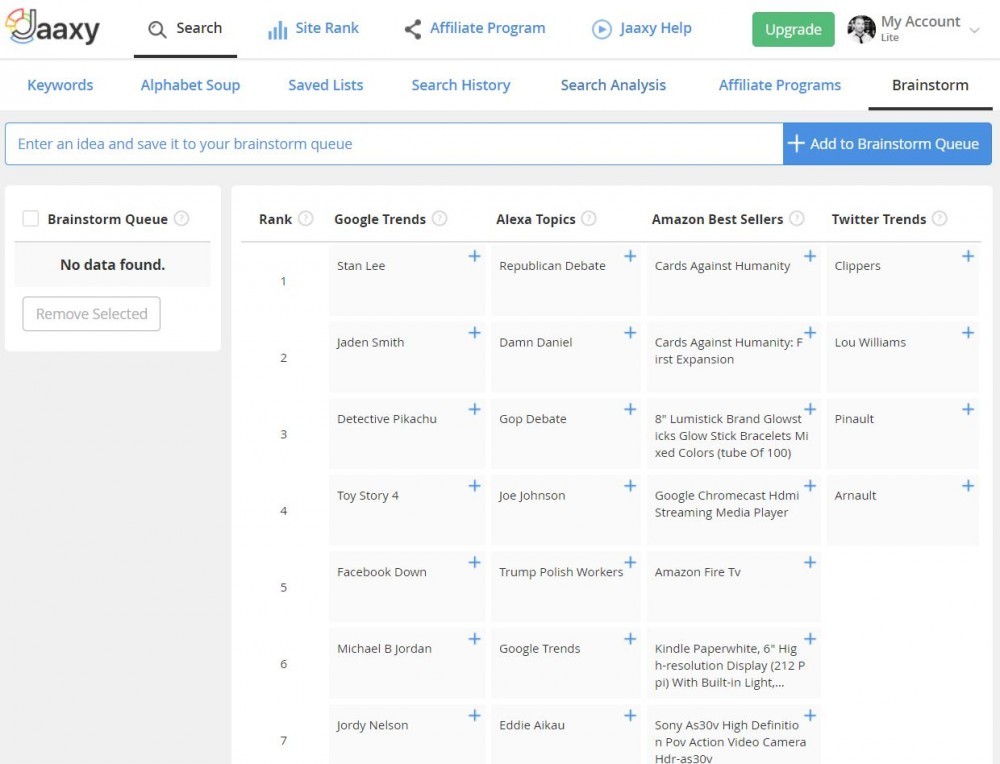
Task: Go to Affiliate Program page
Action: click(x=475, y=29)
